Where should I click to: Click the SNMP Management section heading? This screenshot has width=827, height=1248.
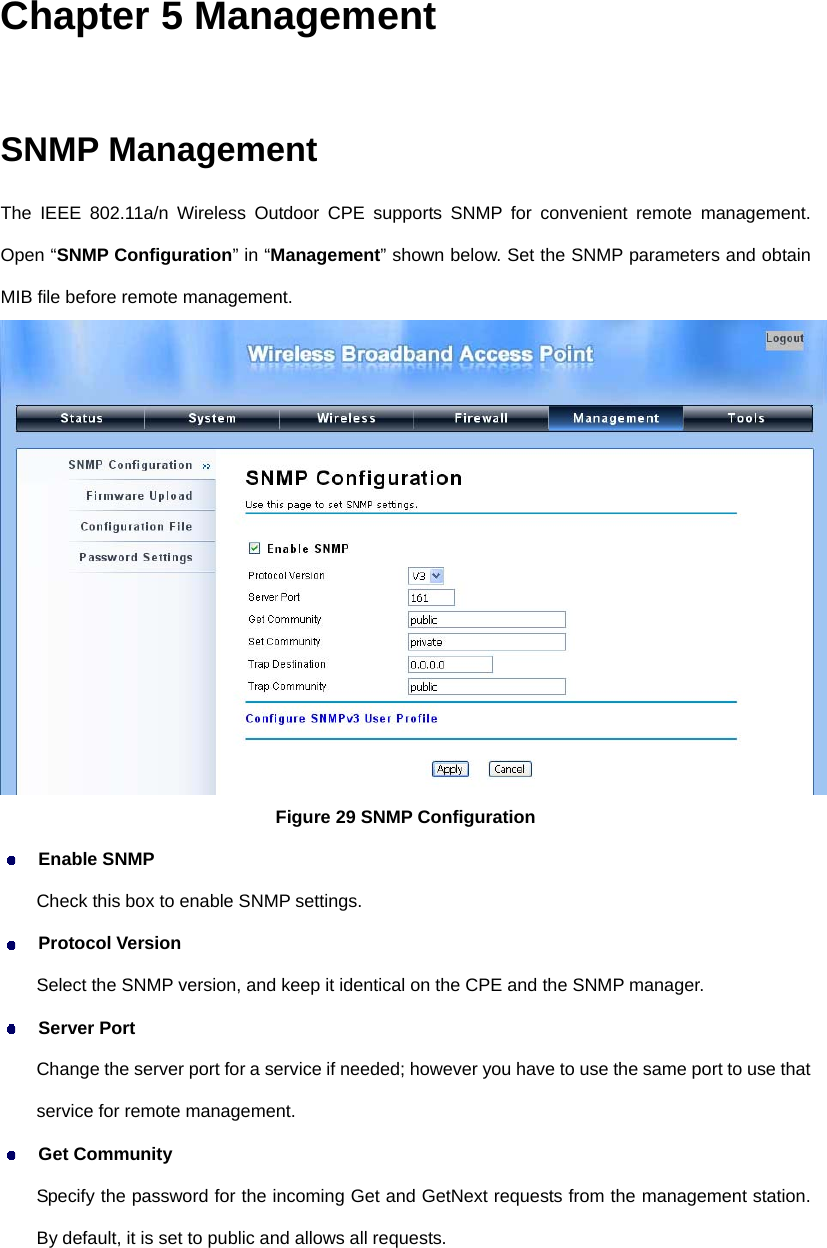point(159,150)
